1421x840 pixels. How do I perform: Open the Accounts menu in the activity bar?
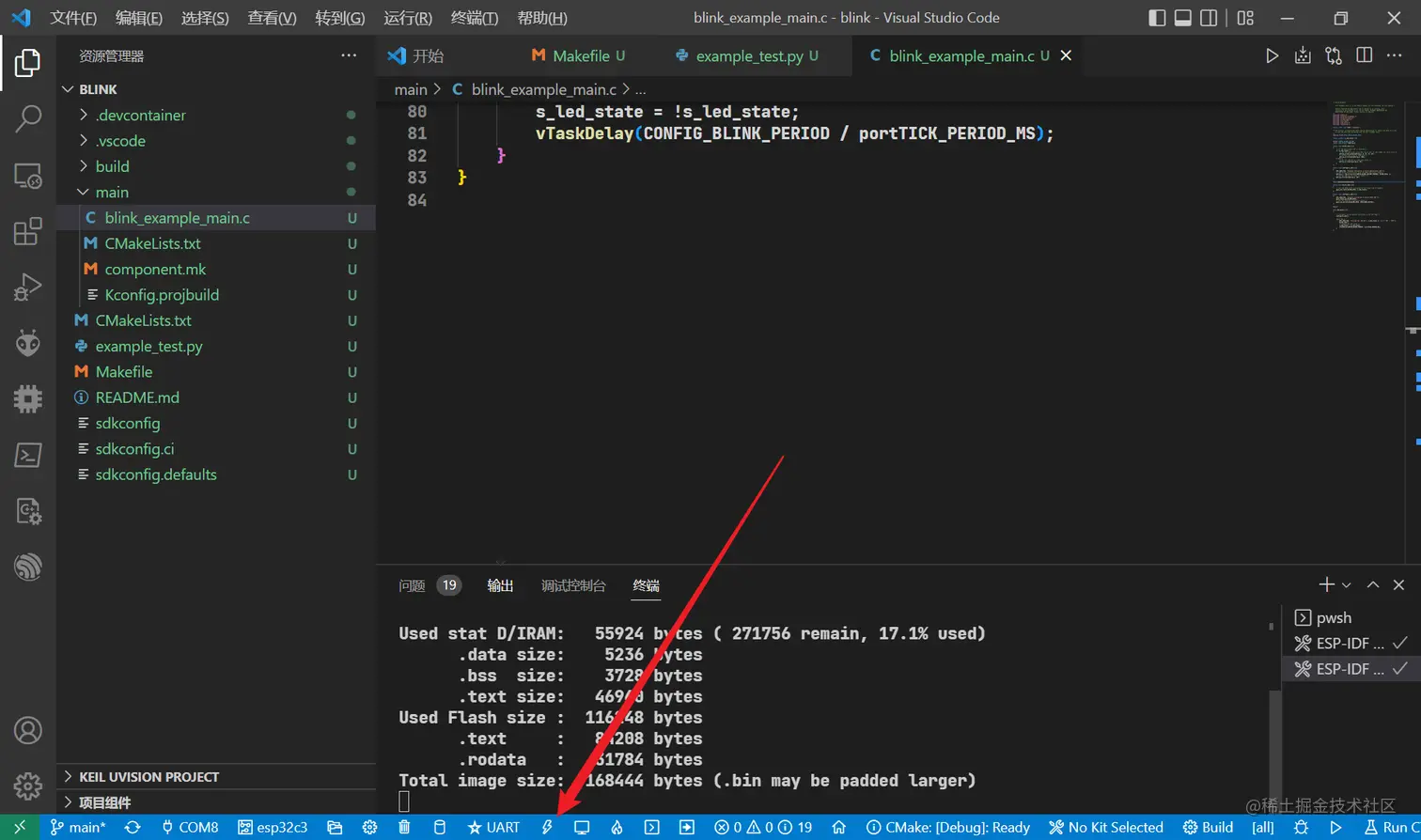point(28,730)
